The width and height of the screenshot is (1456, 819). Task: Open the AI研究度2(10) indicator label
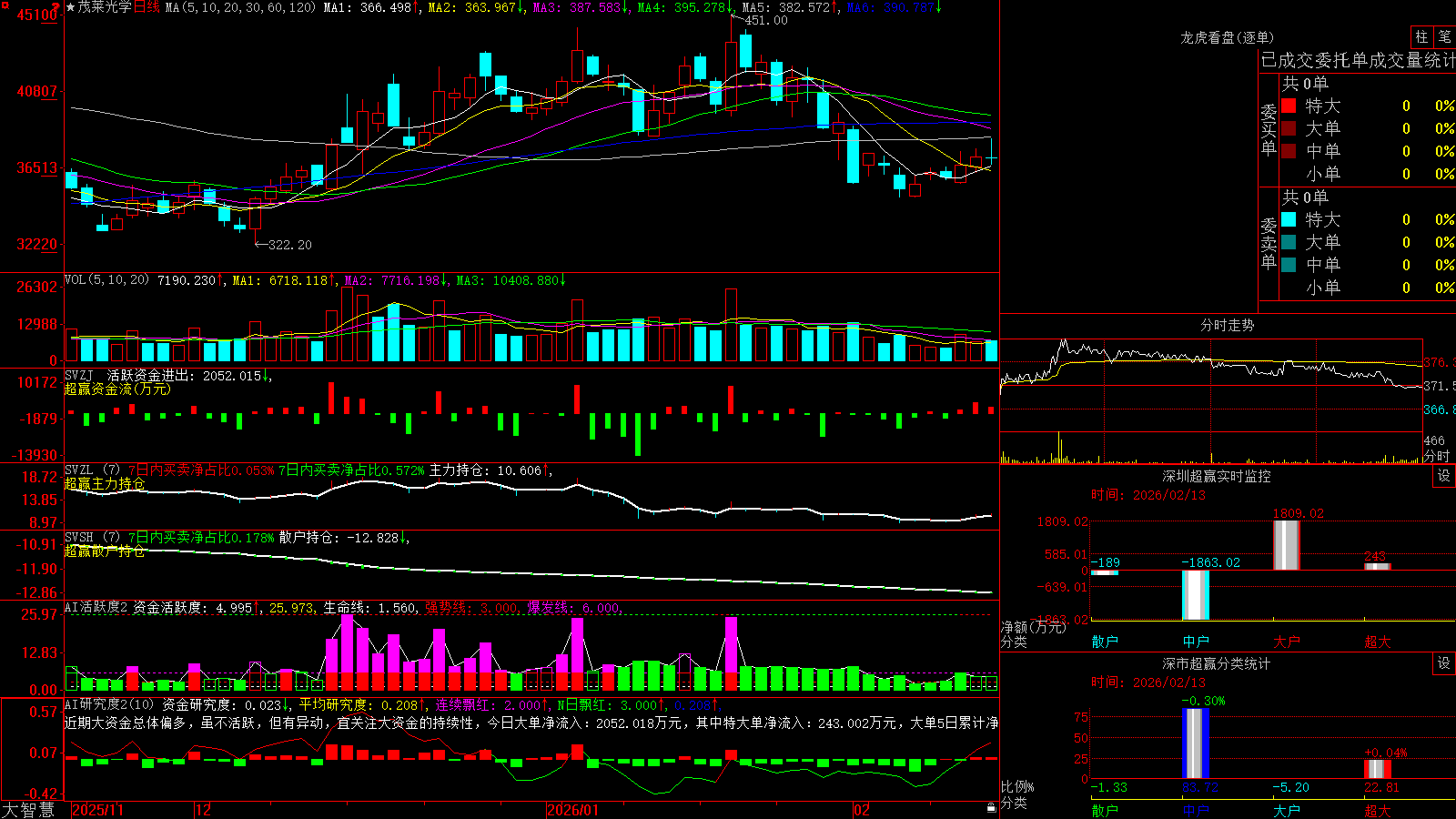coord(110,704)
